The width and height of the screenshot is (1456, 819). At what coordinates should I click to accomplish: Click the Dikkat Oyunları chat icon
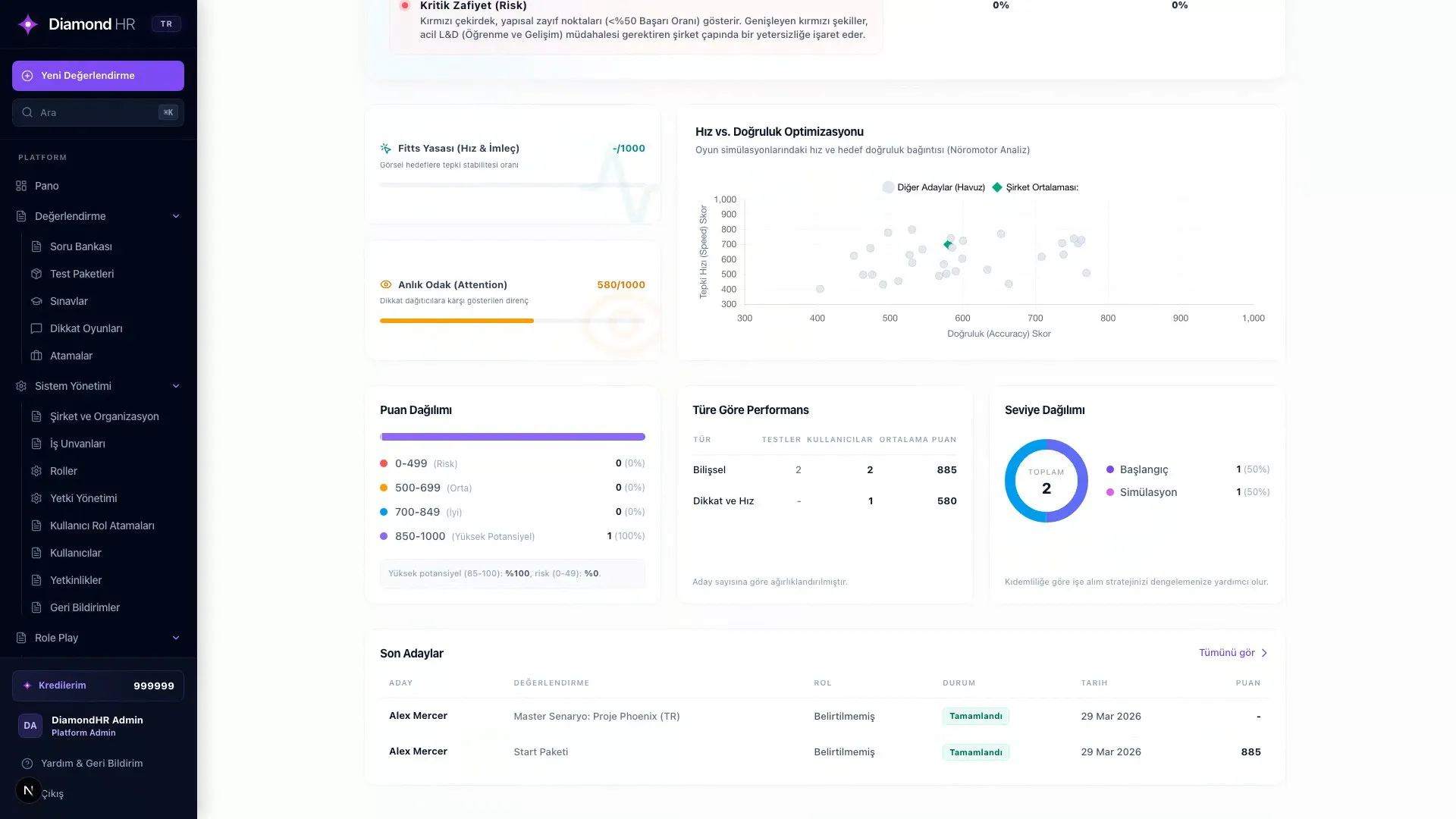[x=36, y=328]
